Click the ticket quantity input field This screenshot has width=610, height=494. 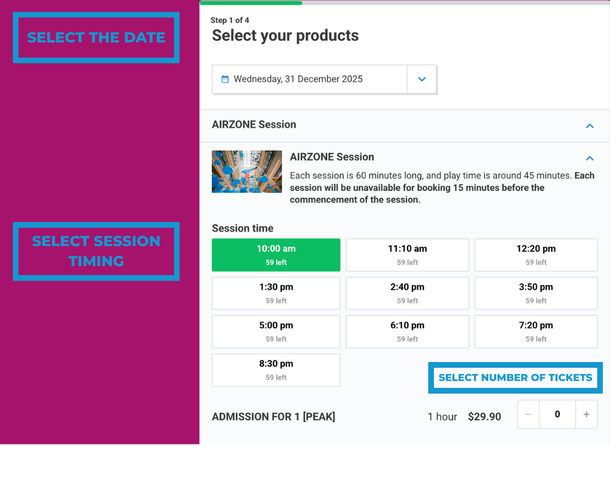point(558,414)
